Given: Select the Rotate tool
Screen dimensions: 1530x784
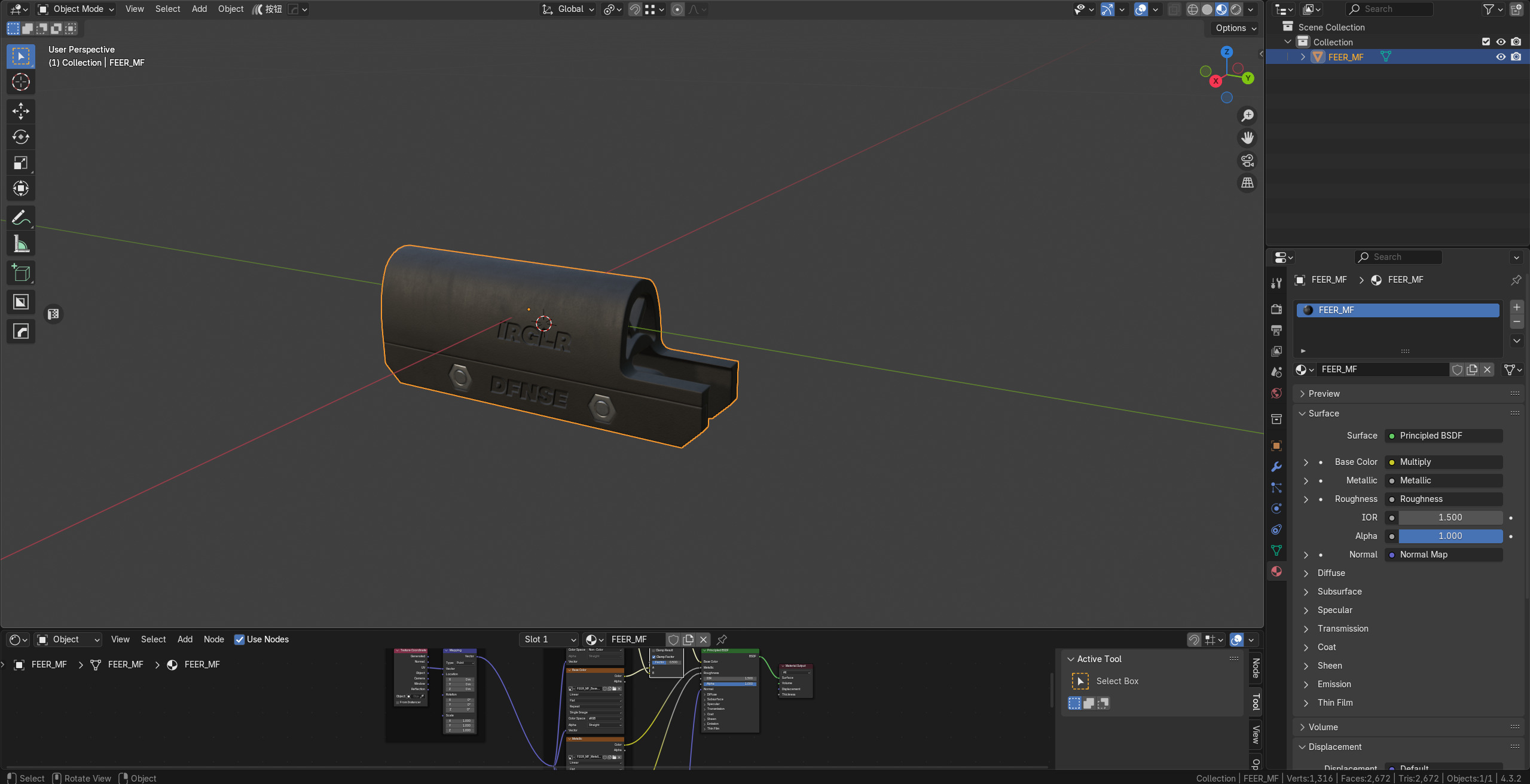Looking at the screenshot, I should click(21, 137).
